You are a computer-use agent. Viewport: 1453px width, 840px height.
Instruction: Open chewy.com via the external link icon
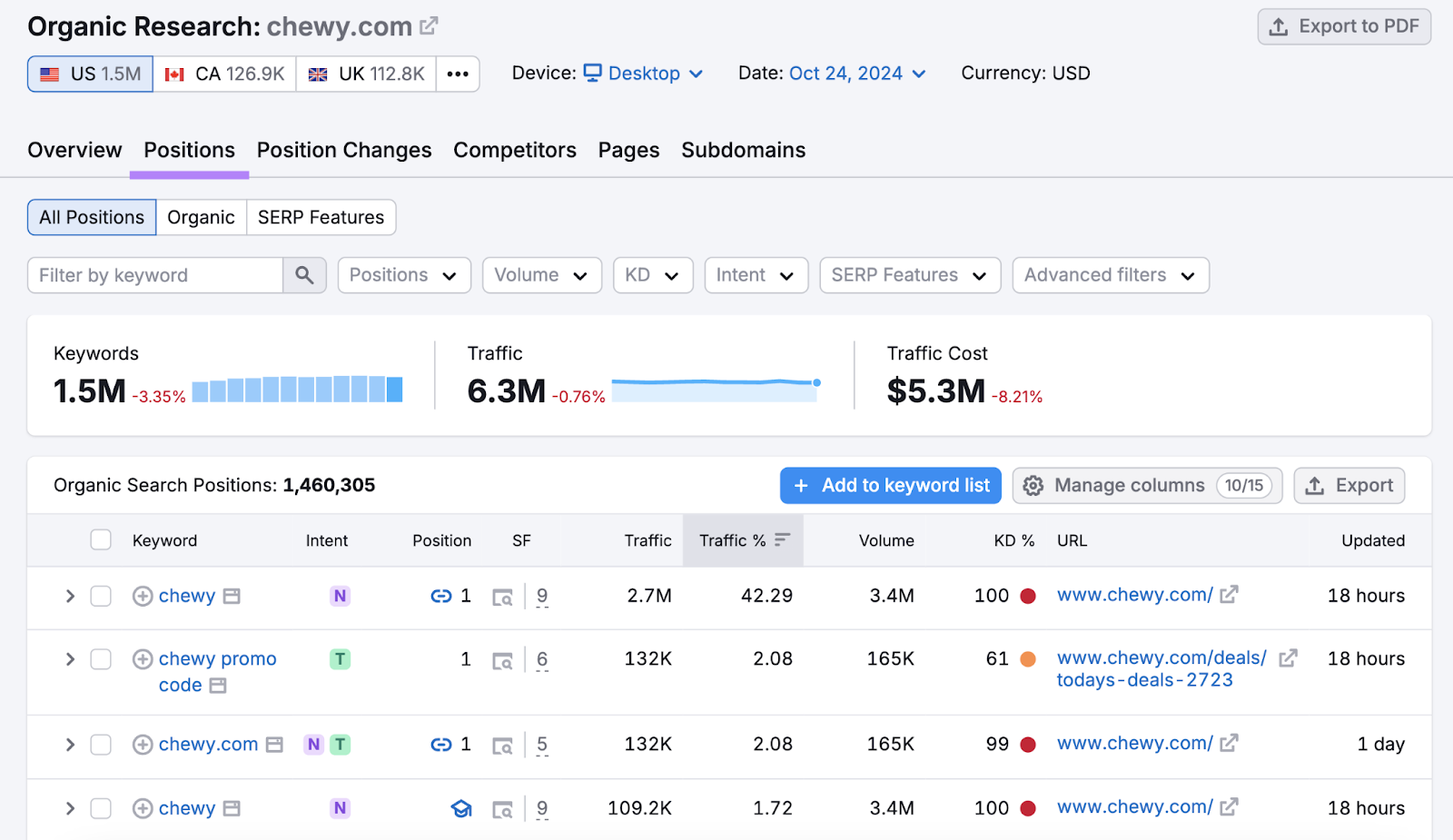point(428,25)
